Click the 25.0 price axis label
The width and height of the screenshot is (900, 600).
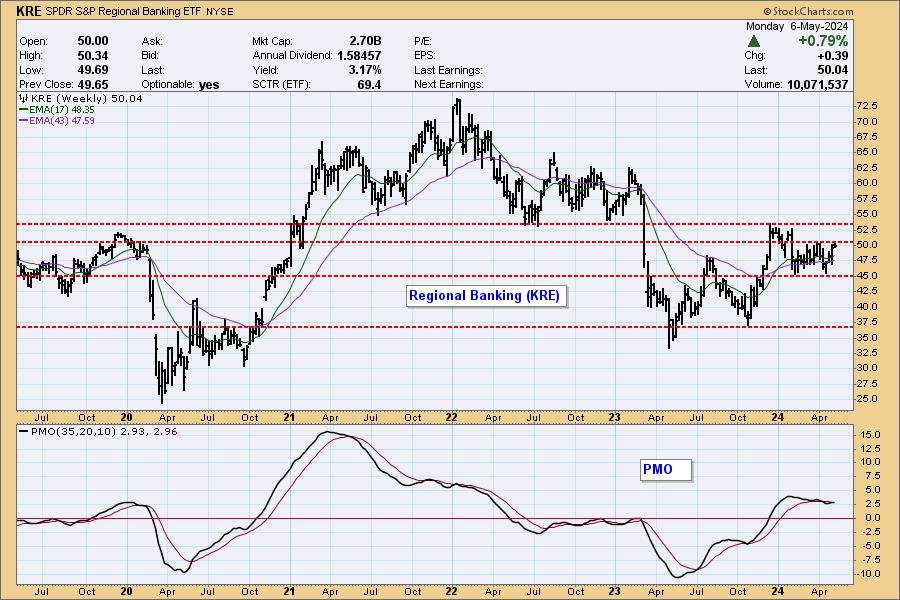867,398
